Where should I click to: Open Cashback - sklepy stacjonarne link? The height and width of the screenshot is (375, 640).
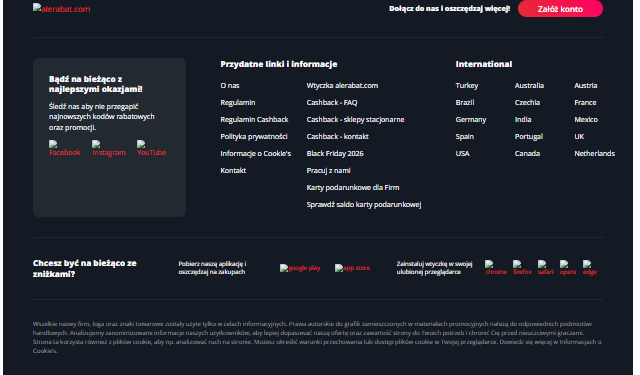click(356, 120)
